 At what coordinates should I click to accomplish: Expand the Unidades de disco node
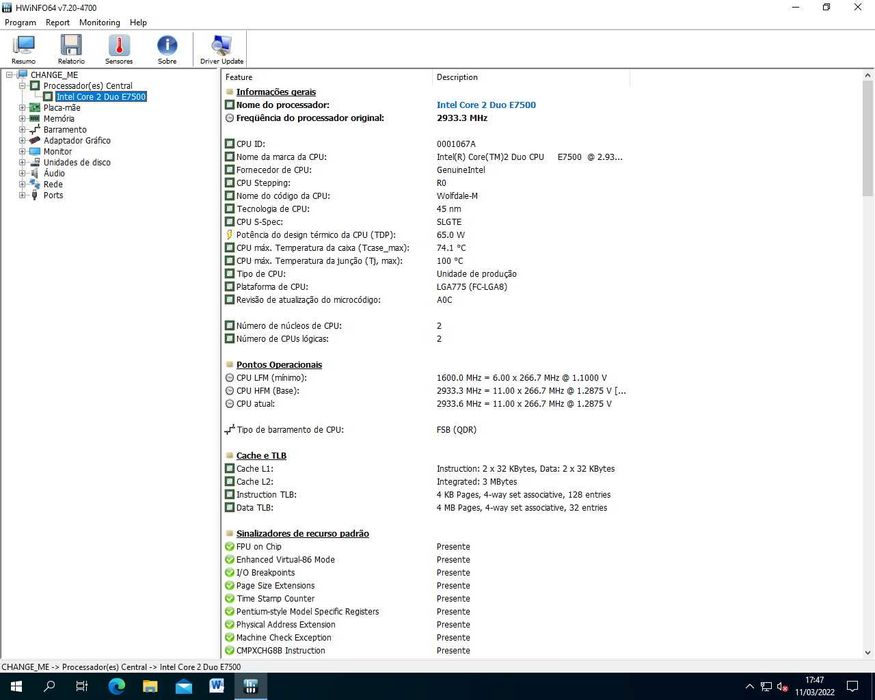pyautogui.click(x=22, y=162)
